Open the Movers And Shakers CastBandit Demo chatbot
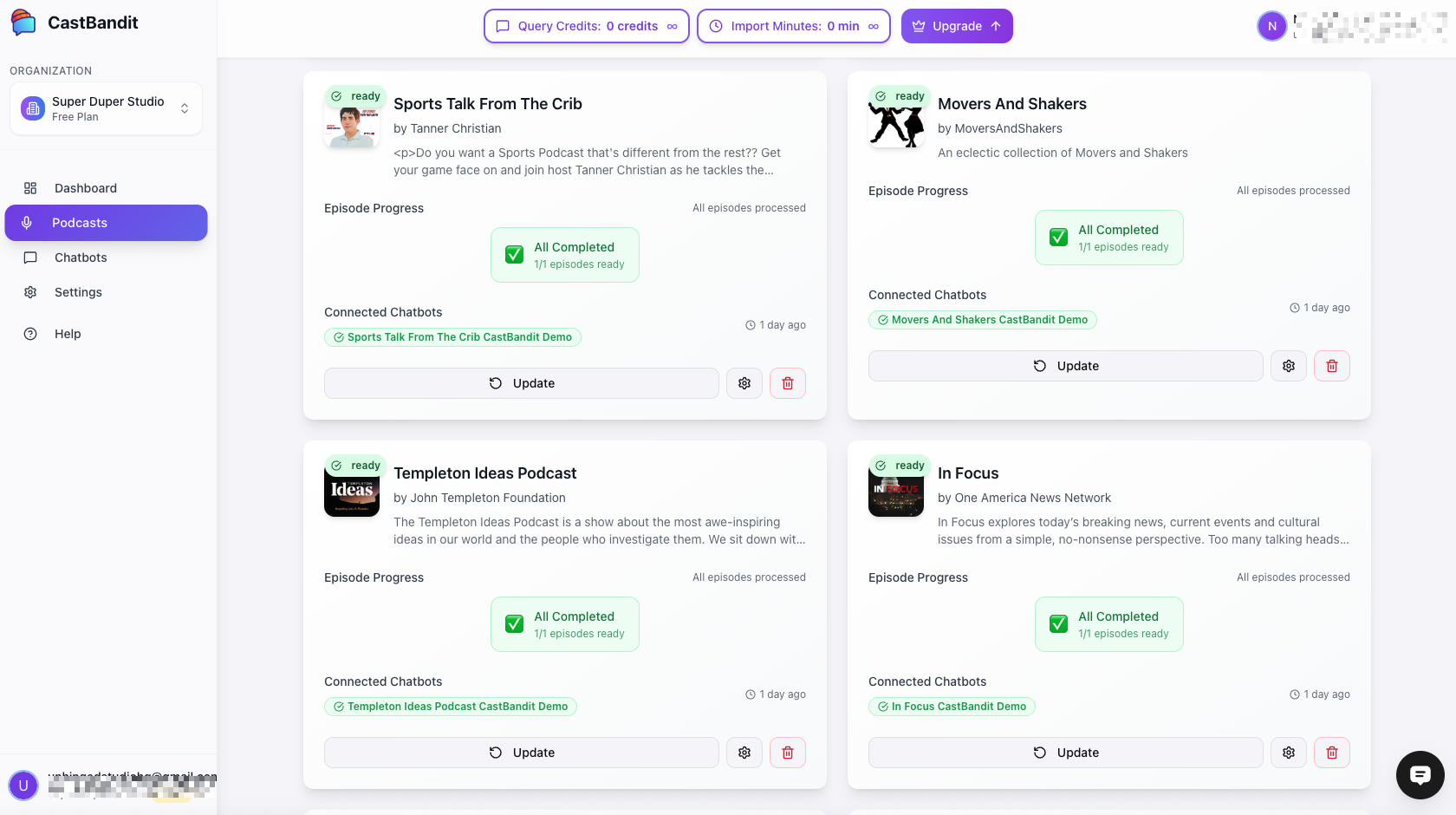1456x815 pixels. [x=983, y=320]
